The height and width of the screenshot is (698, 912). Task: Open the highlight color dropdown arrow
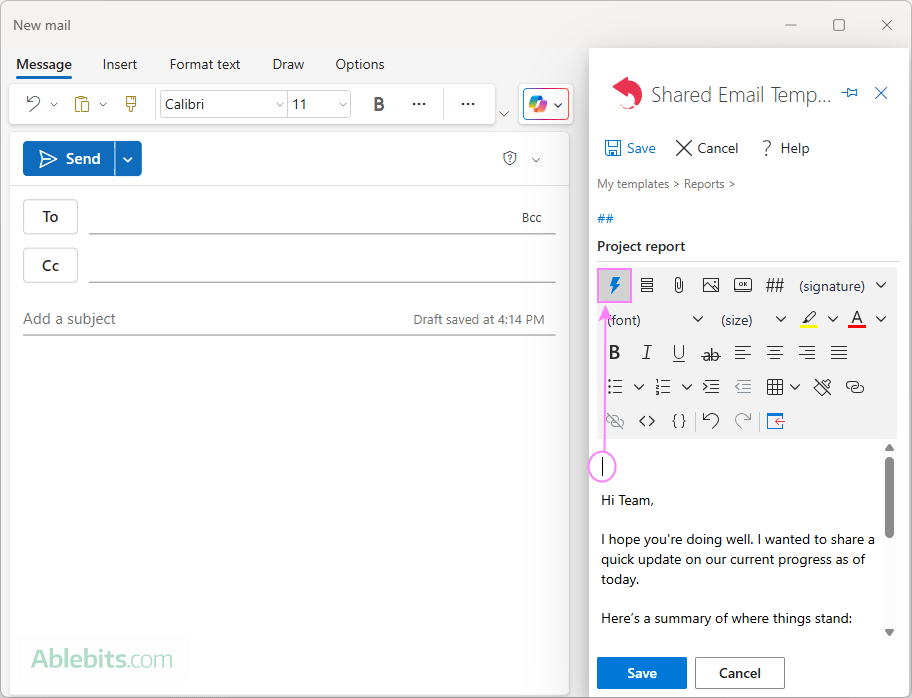[833, 319]
